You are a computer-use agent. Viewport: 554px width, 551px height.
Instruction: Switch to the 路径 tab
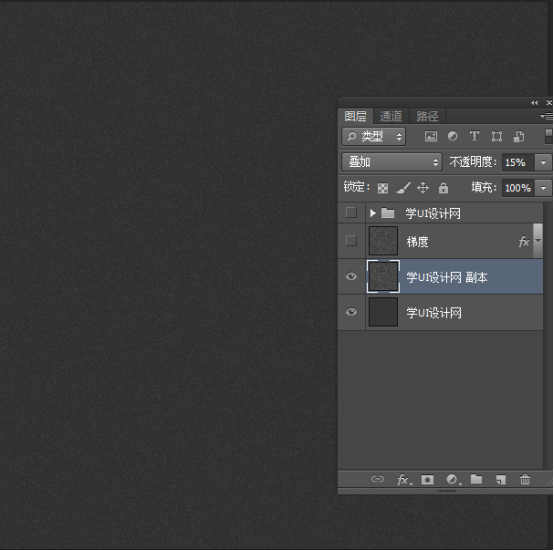[427, 116]
